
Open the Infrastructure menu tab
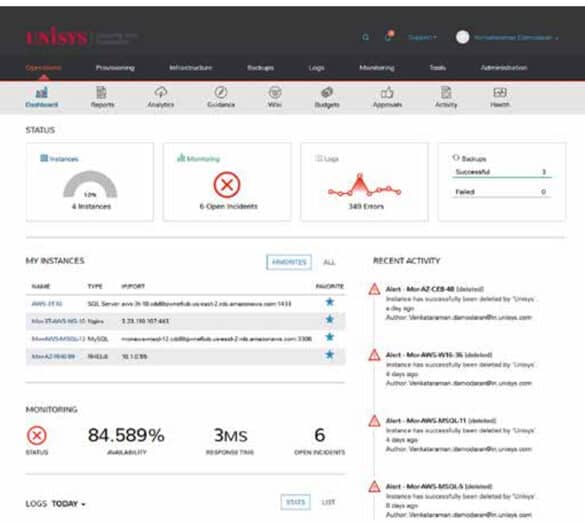coord(191,68)
